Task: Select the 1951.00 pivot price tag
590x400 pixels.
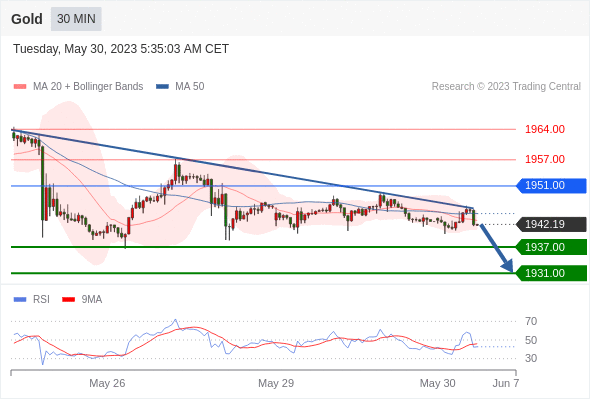Action: tap(551, 186)
